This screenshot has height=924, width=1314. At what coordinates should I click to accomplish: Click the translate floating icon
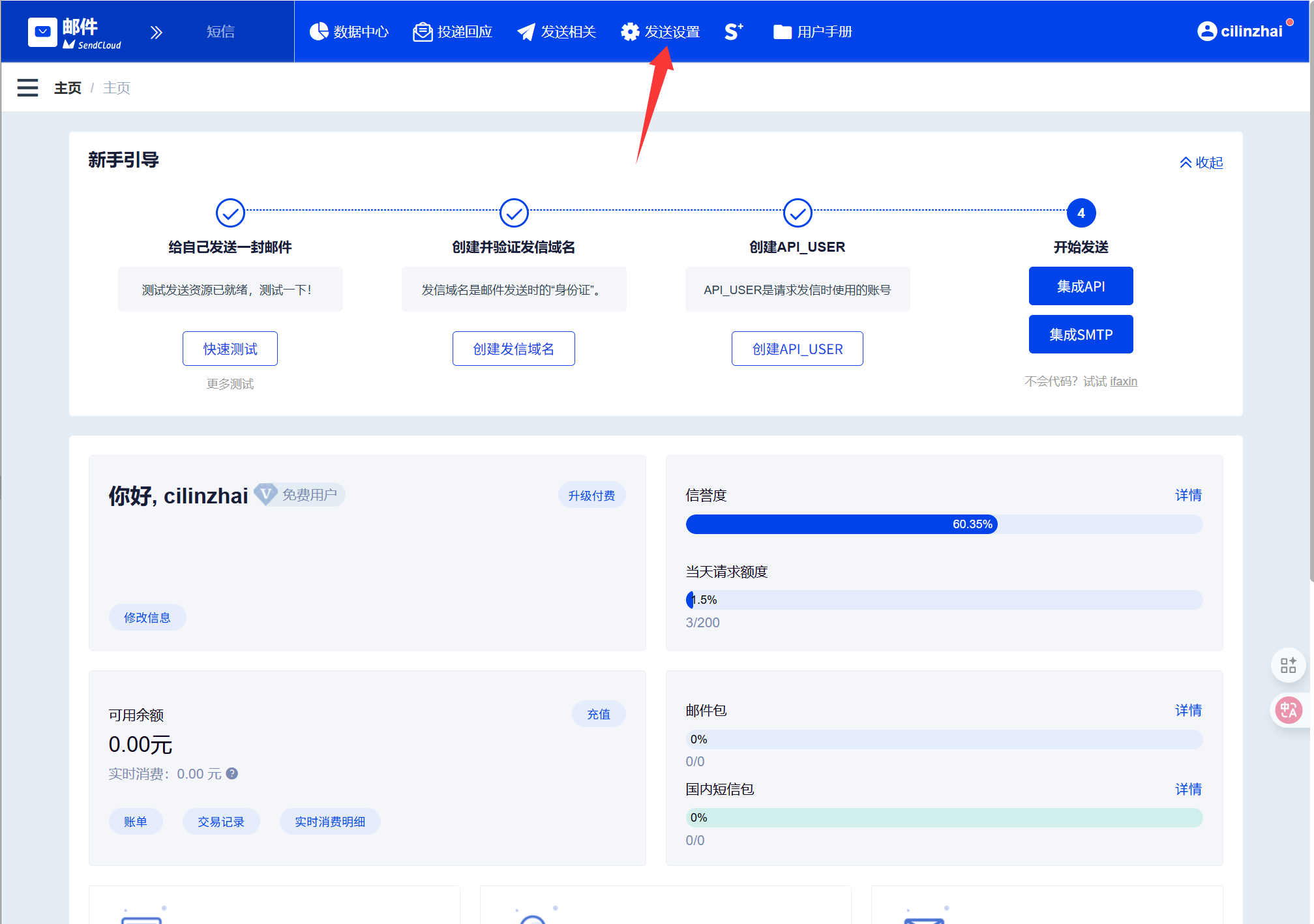click(1289, 710)
